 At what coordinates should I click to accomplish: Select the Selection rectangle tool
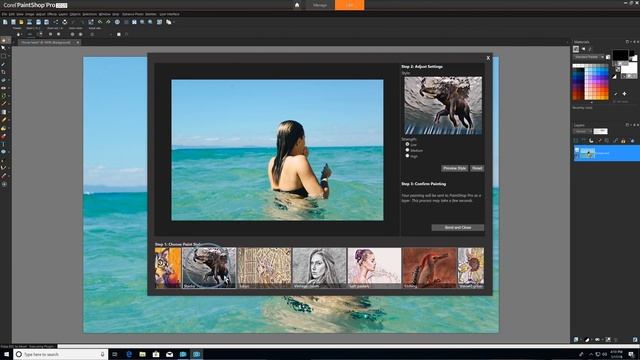[x=4, y=56]
